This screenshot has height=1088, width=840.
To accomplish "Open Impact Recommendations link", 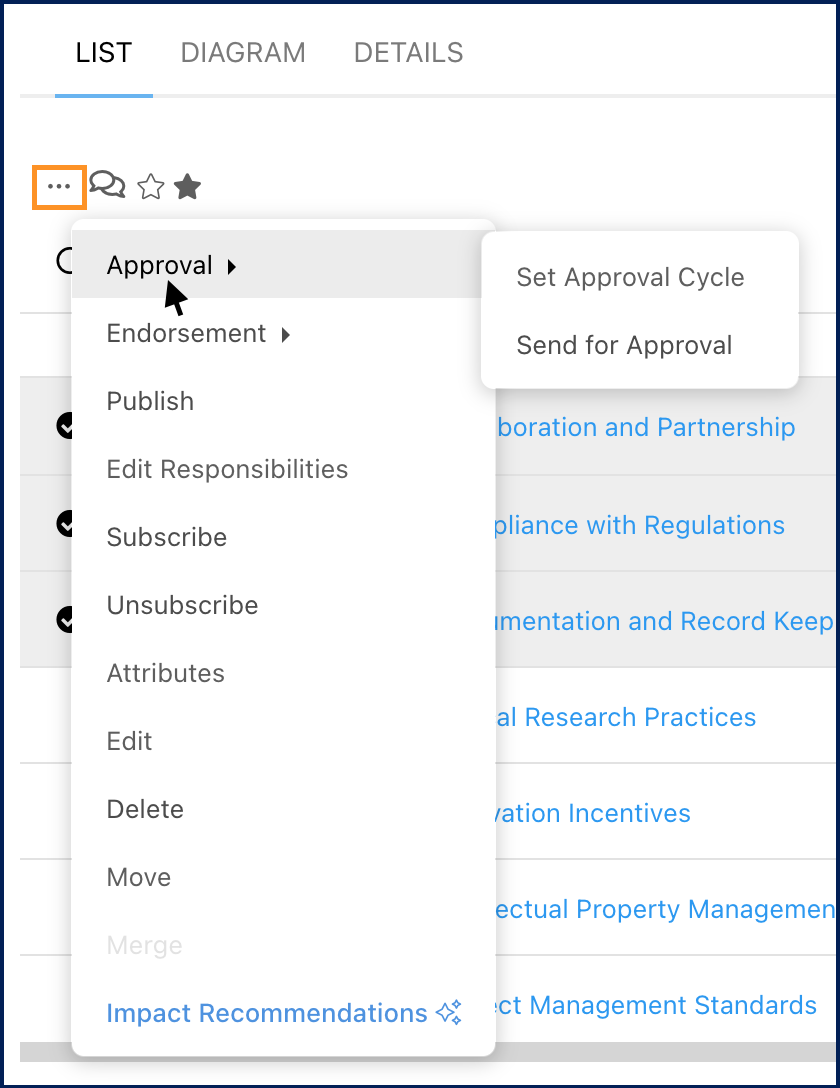I will (266, 1013).
